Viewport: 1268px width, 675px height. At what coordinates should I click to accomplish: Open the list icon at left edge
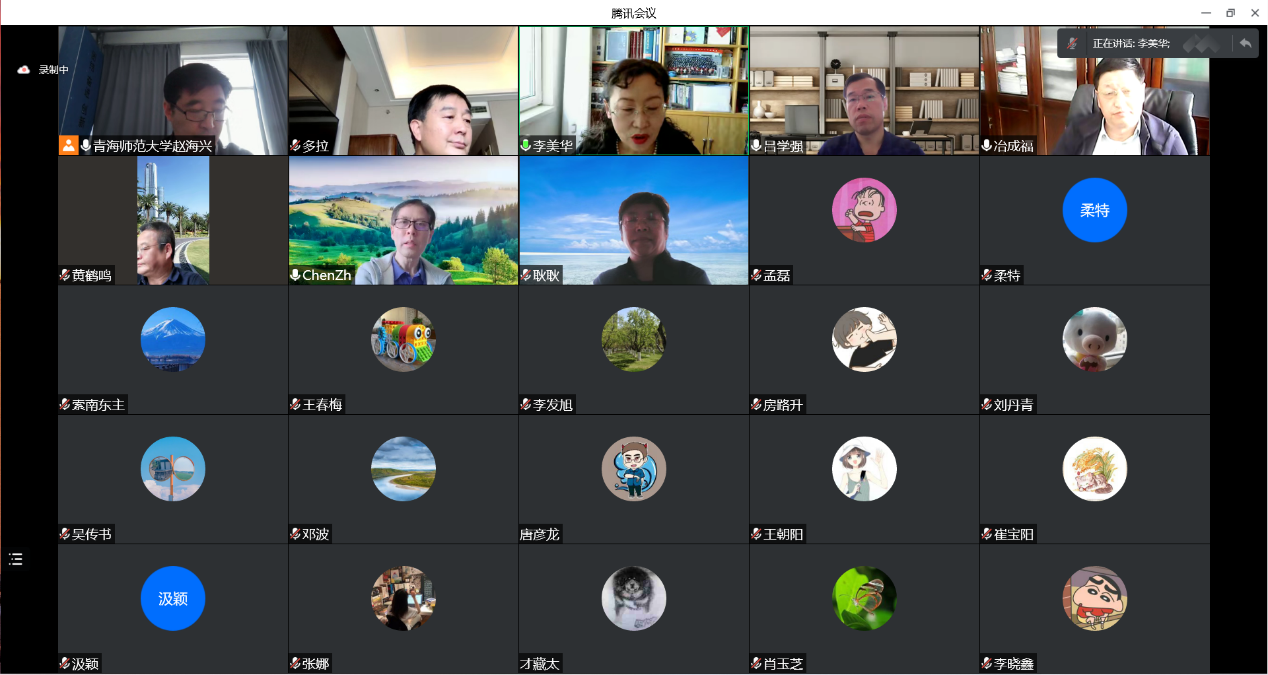15,559
